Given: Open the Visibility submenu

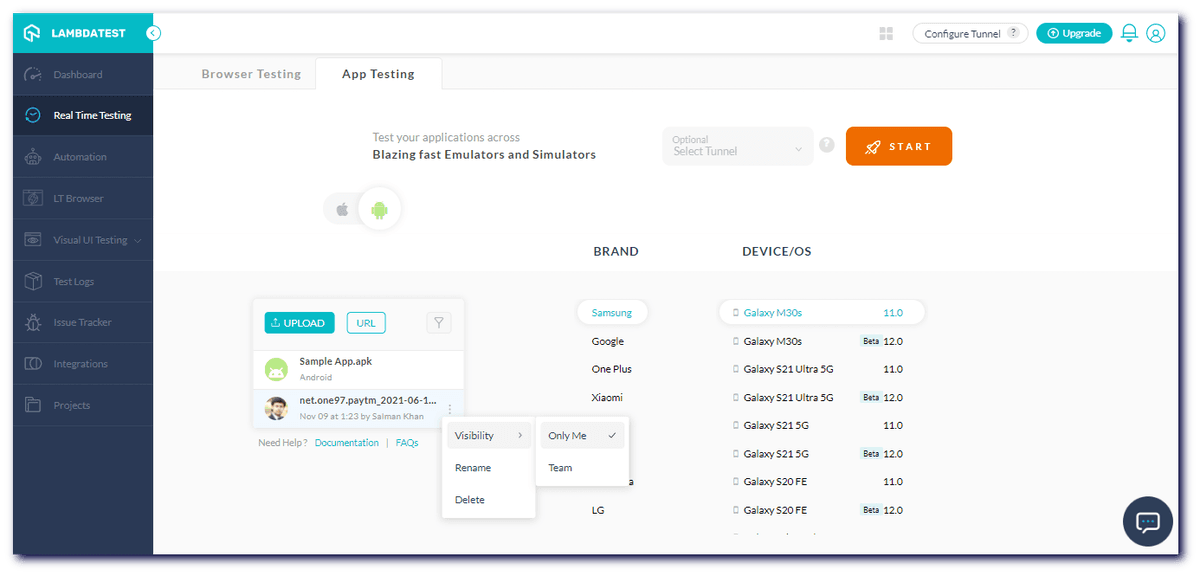Looking at the screenshot, I should (489, 435).
